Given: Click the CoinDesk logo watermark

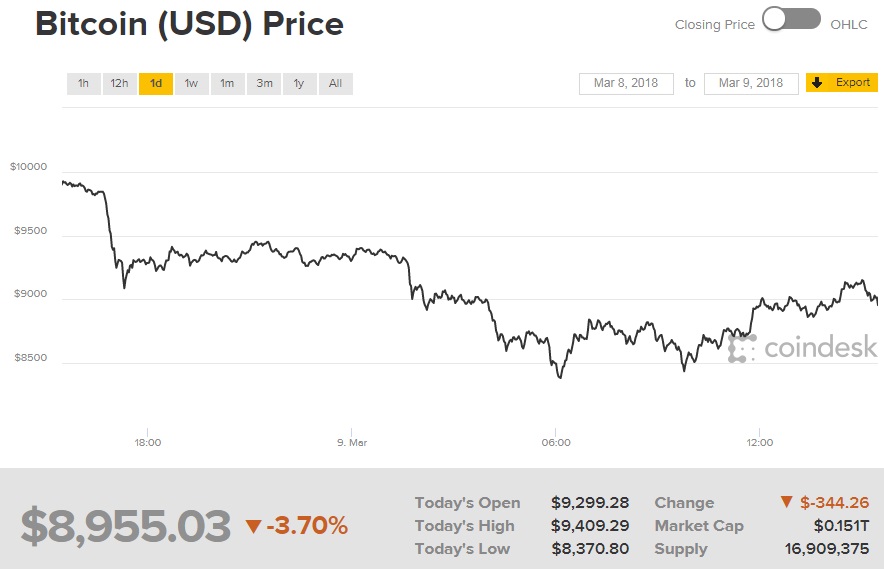Looking at the screenshot, I should (x=803, y=347).
